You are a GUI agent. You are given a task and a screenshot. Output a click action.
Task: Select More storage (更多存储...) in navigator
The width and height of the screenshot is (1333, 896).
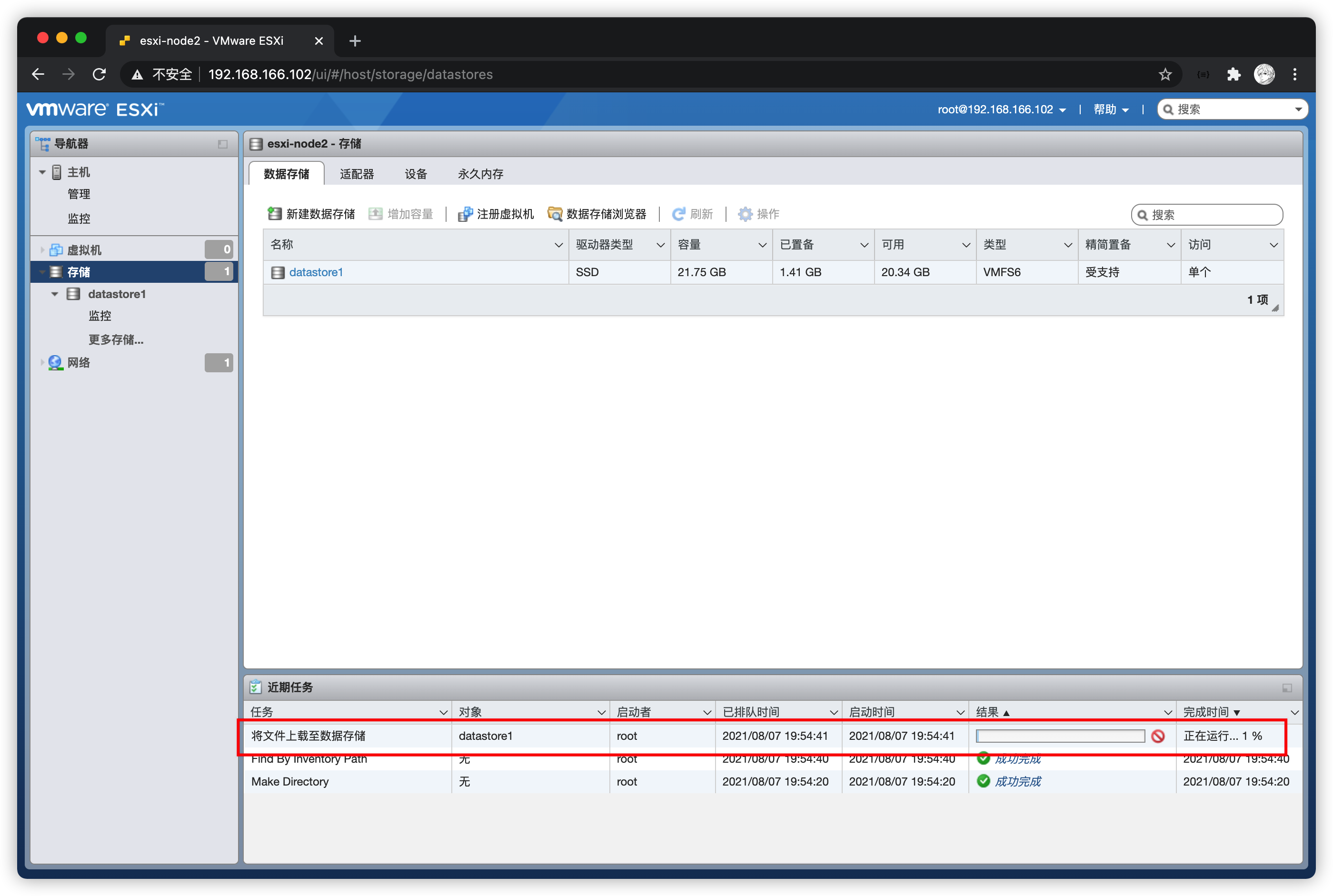(116, 339)
